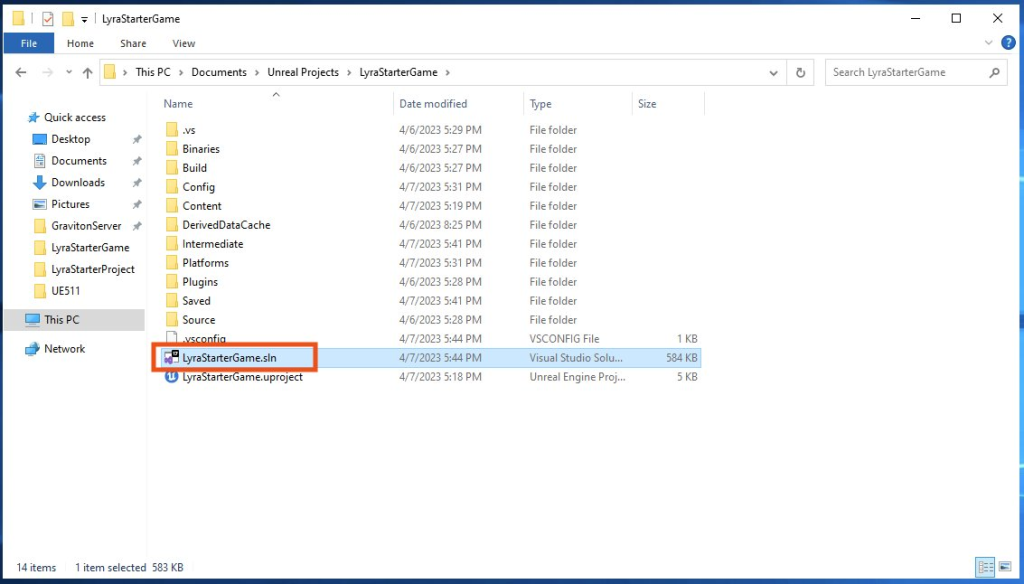Select the Saved folder icon
Viewport: 1024px width, 584px height.
coord(172,300)
